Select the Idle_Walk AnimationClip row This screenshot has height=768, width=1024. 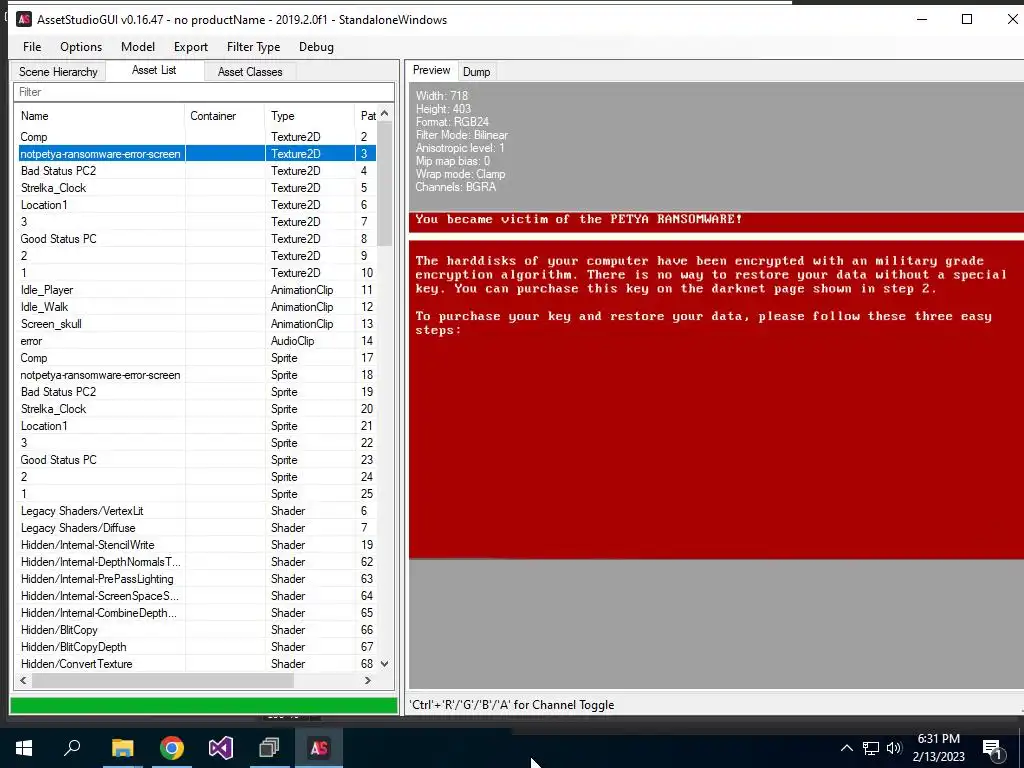(196, 307)
